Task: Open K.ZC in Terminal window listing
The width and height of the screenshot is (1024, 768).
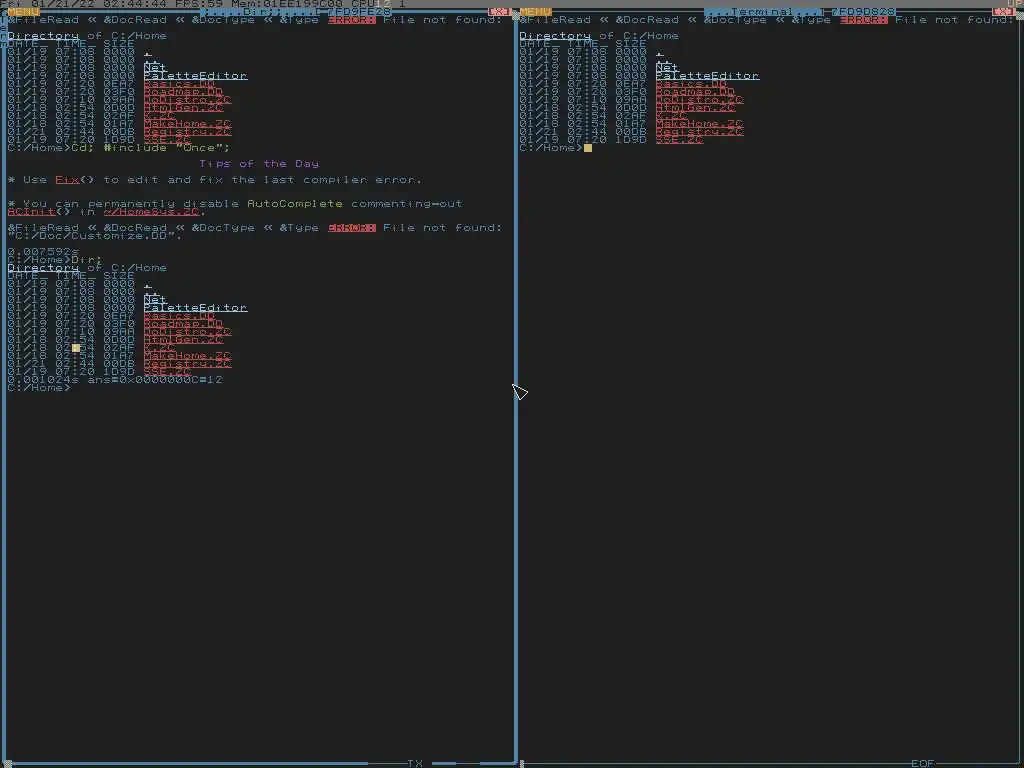Action: (x=671, y=116)
